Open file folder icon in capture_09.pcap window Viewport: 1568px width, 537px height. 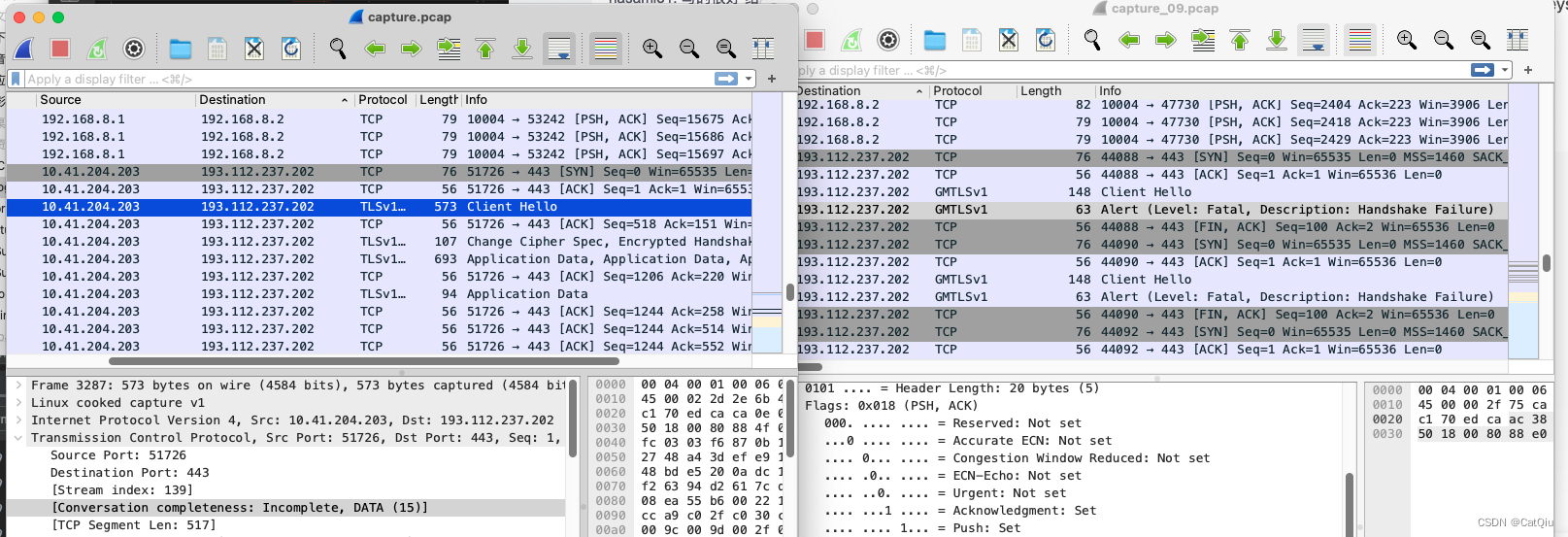point(935,40)
